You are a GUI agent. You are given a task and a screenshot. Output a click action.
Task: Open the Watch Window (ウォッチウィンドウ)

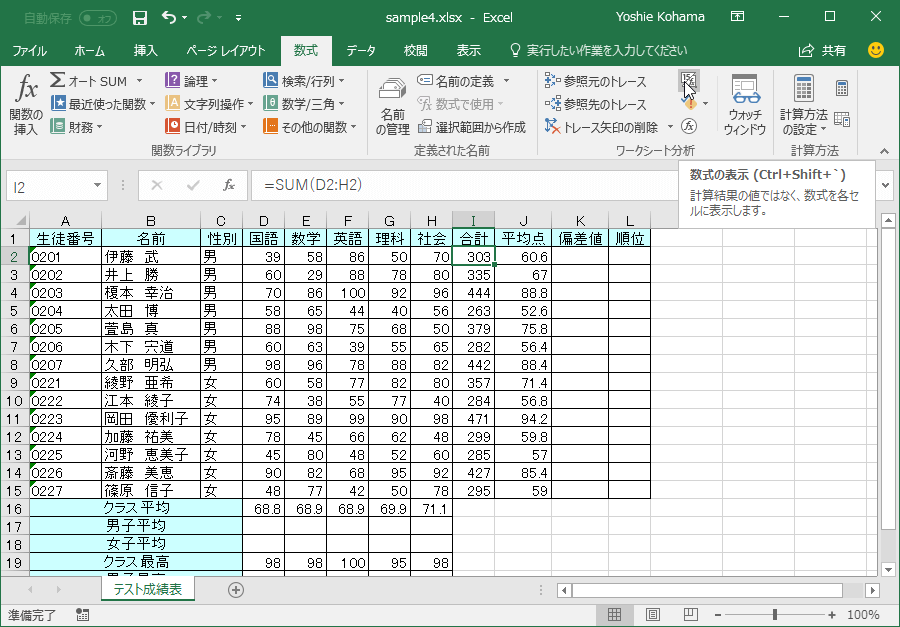pyautogui.click(x=745, y=106)
